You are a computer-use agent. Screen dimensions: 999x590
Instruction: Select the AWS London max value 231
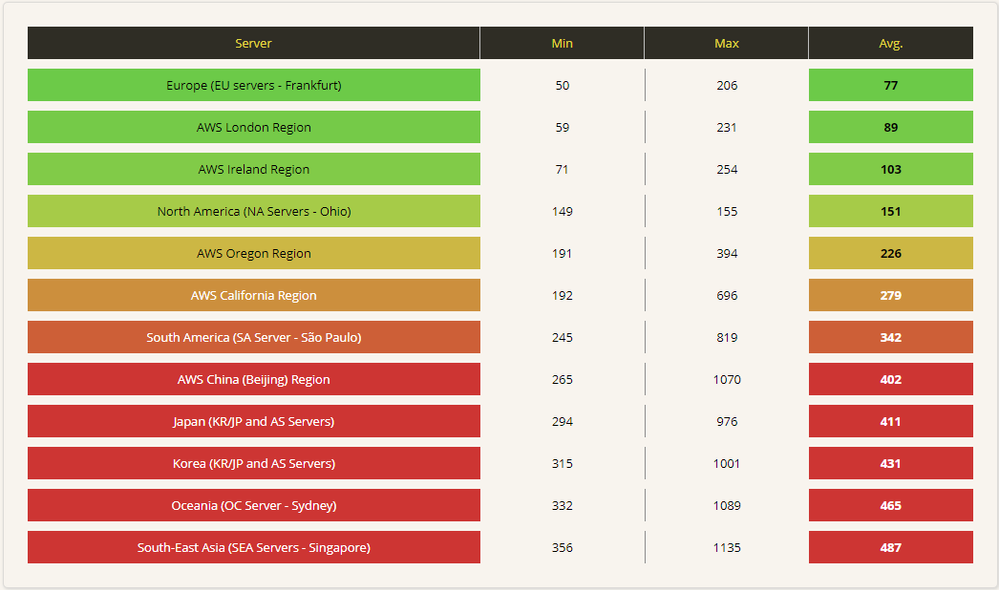(726, 127)
